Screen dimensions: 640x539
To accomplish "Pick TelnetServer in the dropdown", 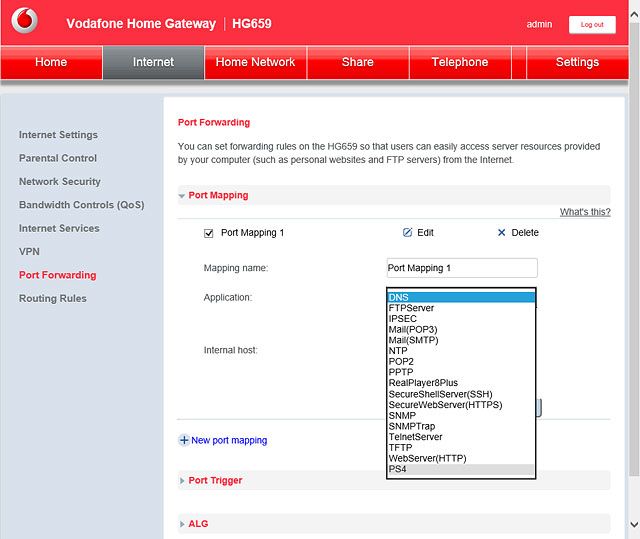I will [x=460, y=437].
